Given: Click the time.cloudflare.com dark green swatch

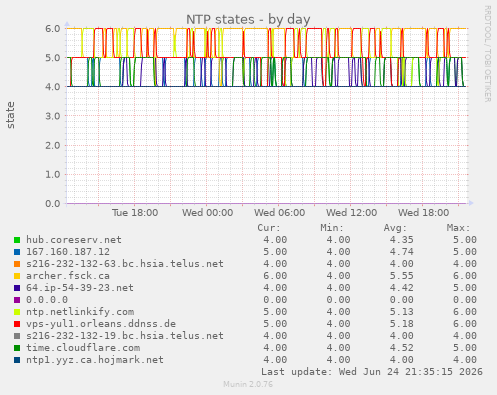Looking at the screenshot, I should click(x=17, y=348).
